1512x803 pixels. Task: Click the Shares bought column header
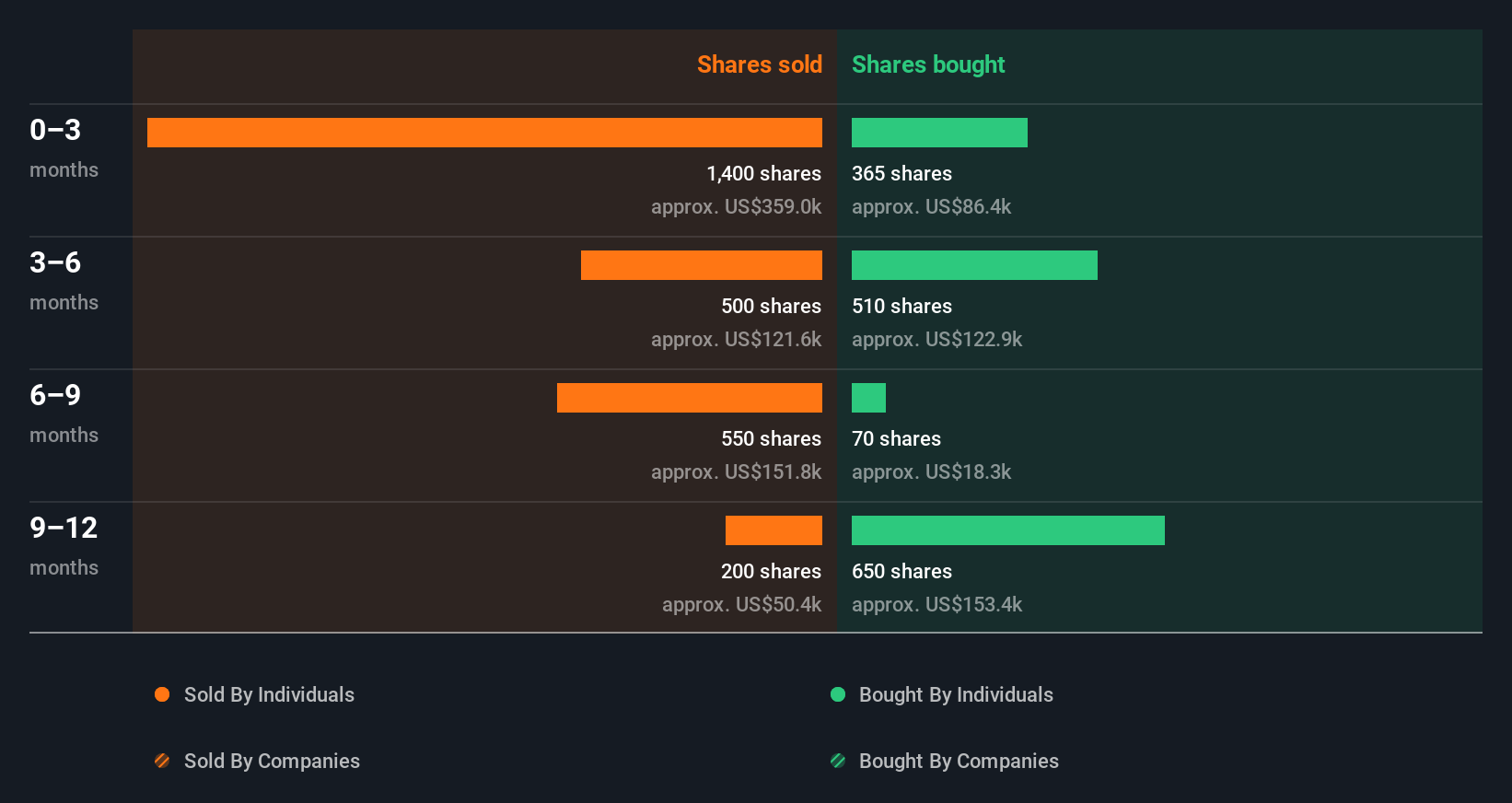(928, 64)
